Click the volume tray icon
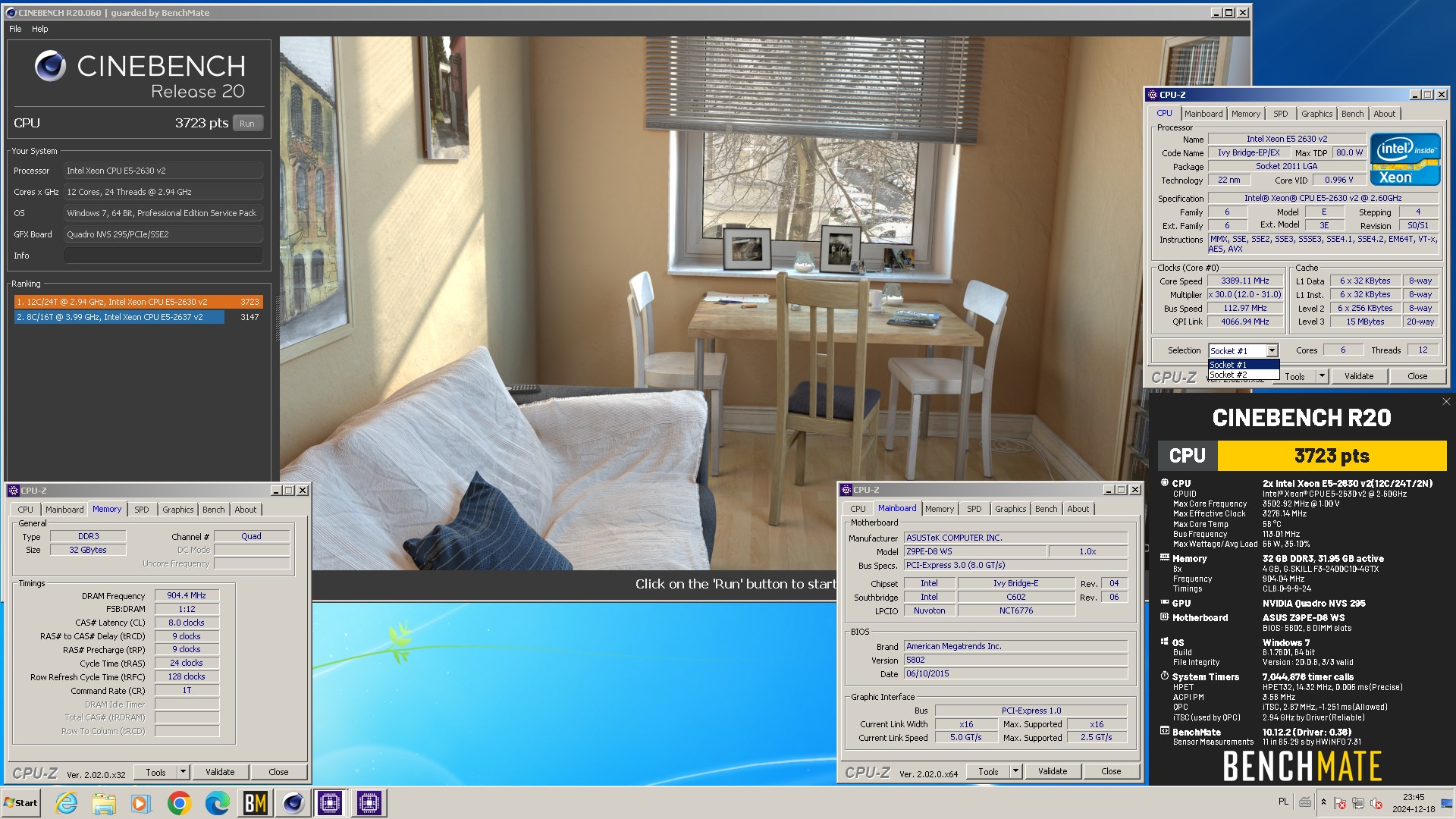Image resolution: width=1456 pixels, height=819 pixels. (x=1376, y=803)
